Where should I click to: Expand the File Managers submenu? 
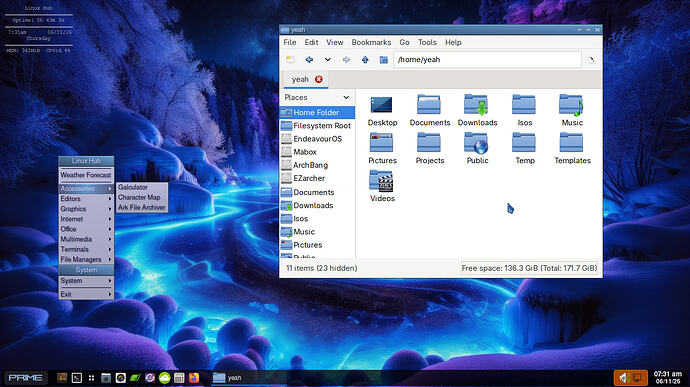[x=86, y=259]
